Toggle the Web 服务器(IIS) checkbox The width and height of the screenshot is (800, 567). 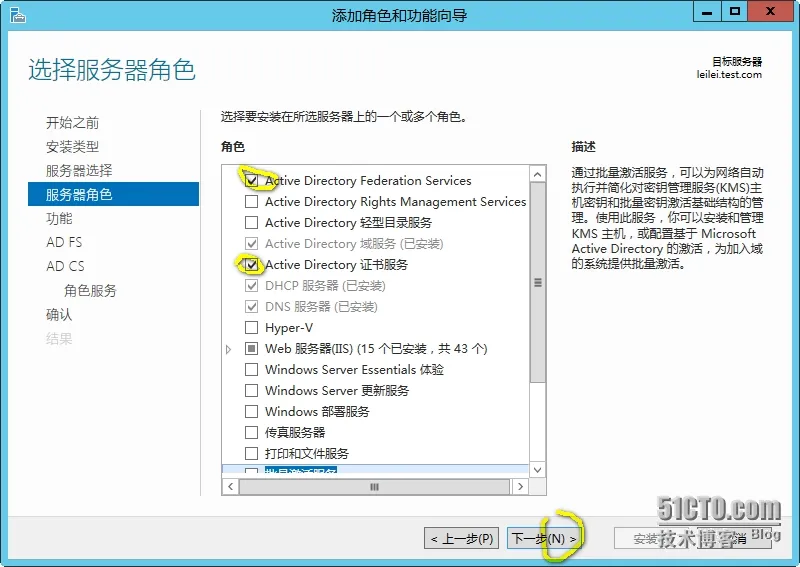click(x=252, y=349)
